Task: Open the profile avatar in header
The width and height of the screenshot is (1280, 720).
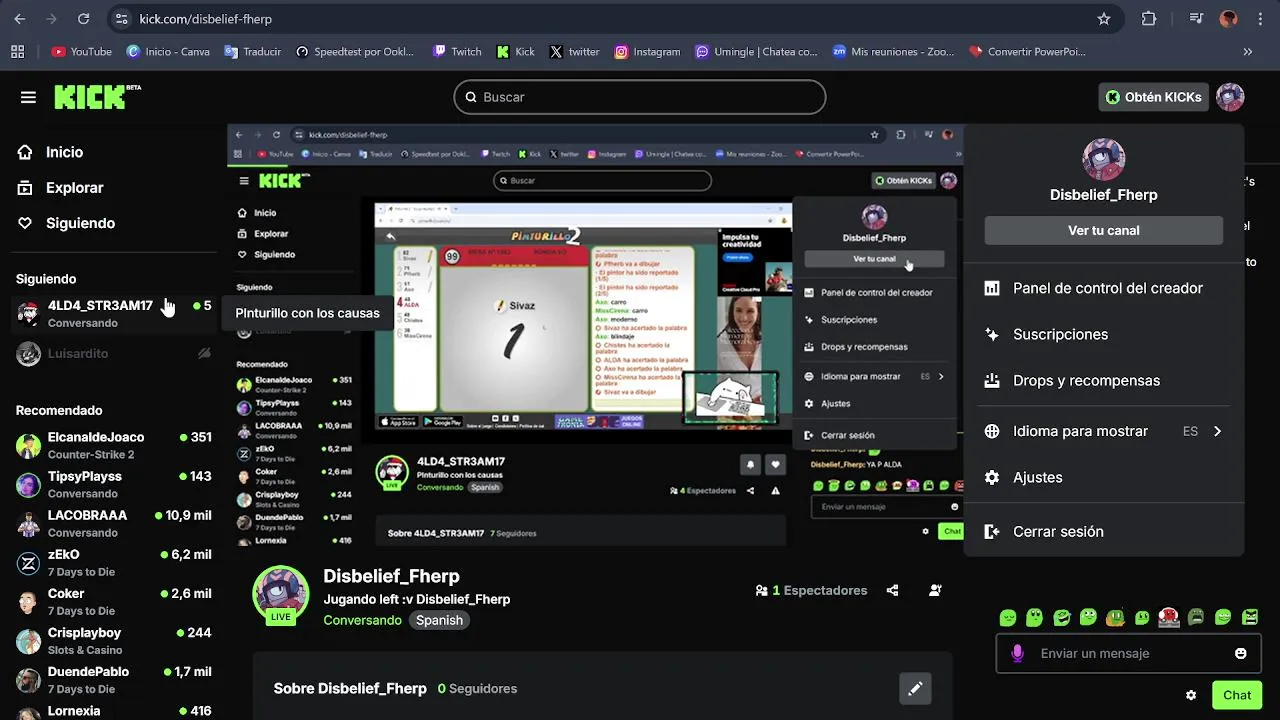Action: pyautogui.click(x=1230, y=97)
